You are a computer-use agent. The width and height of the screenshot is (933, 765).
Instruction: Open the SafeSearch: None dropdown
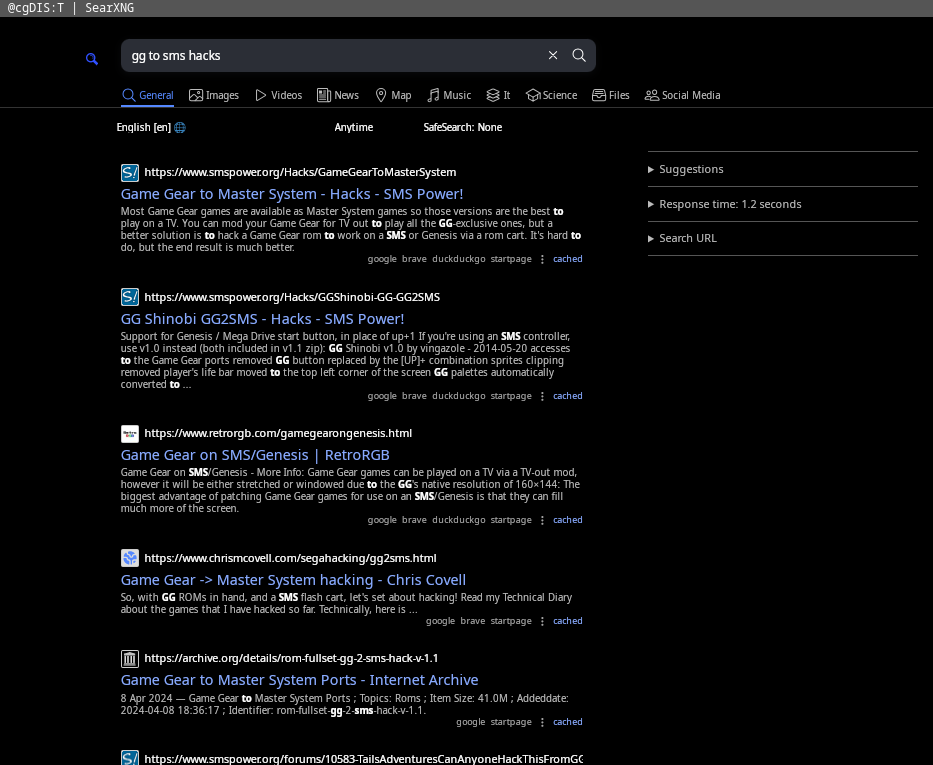[x=463, y=127]
